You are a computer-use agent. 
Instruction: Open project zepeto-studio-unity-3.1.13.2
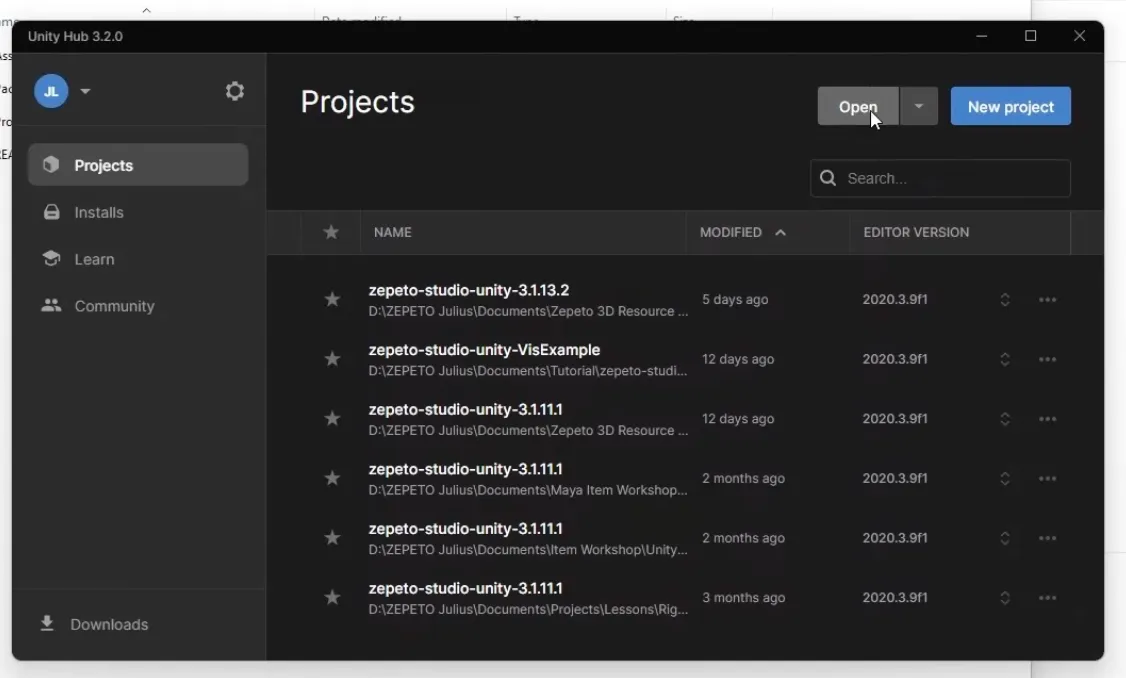(469, 290)
